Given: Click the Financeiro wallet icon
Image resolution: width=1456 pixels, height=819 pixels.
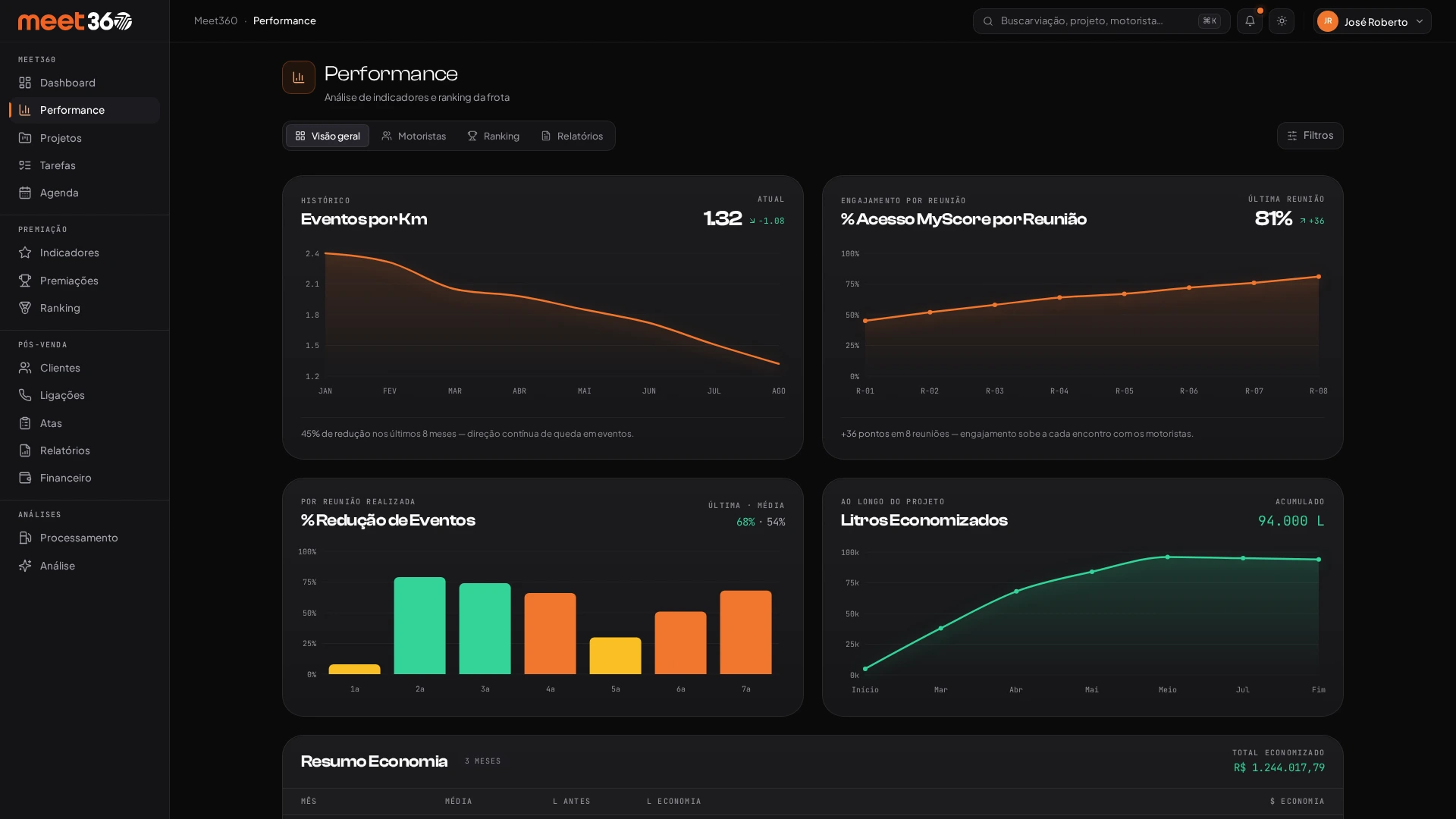Looking at the screenshot, I should coord(25,478).
